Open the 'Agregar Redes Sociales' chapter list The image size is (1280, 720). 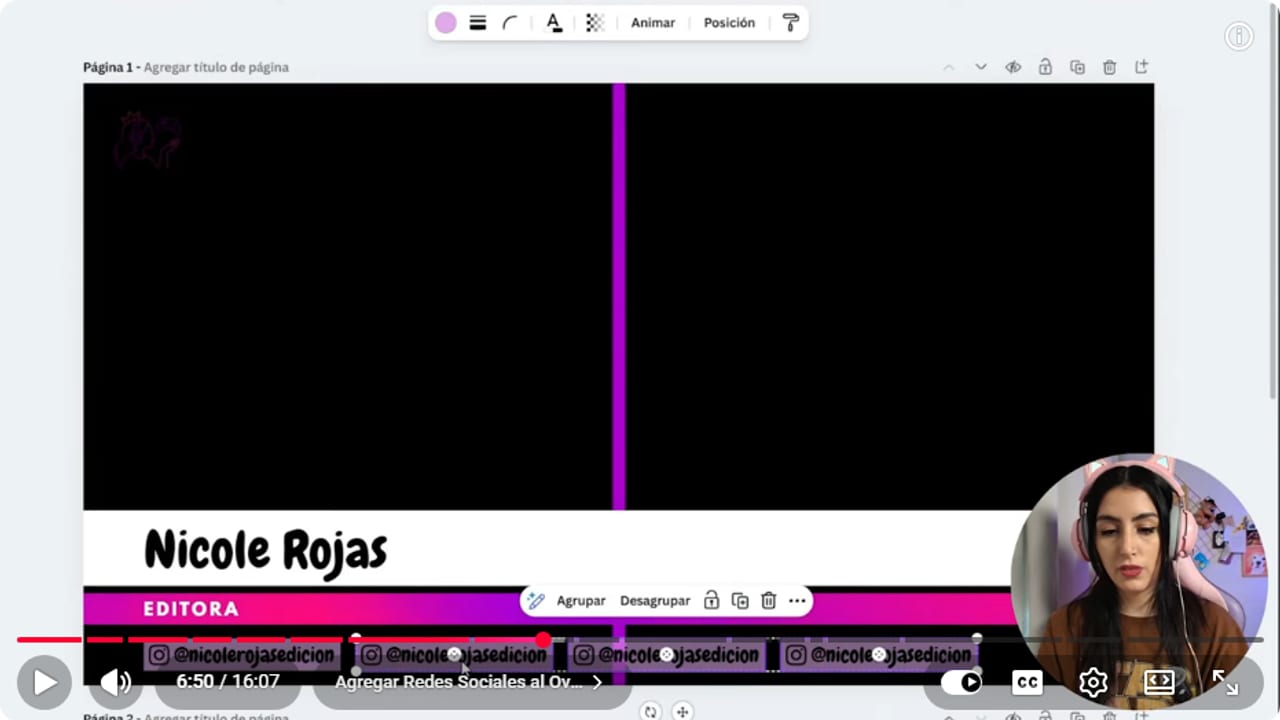(x=469, y=682)
